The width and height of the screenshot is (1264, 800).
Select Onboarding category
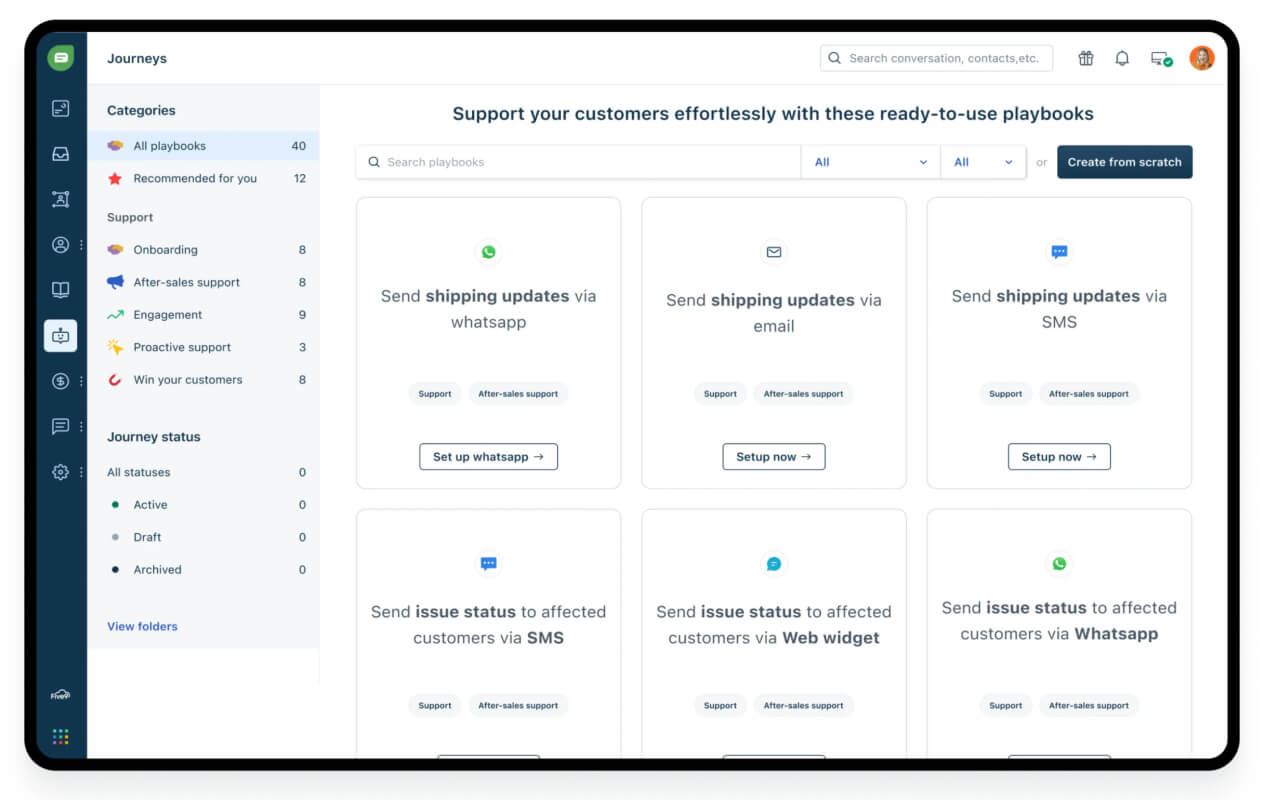pyautogui.click(x=203, y=250)
